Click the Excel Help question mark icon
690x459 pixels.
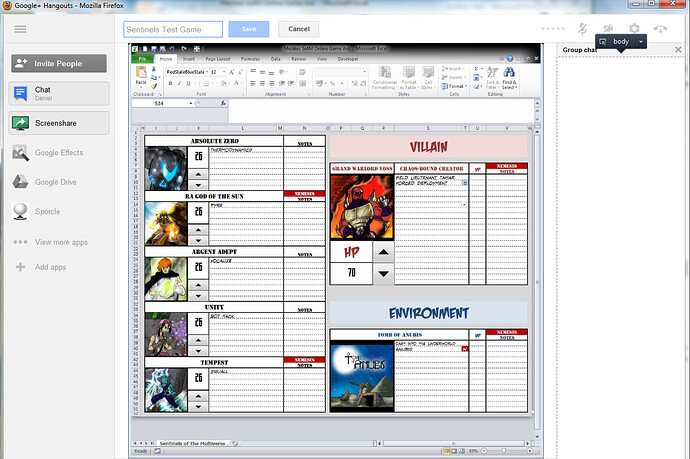pos(510,59)
